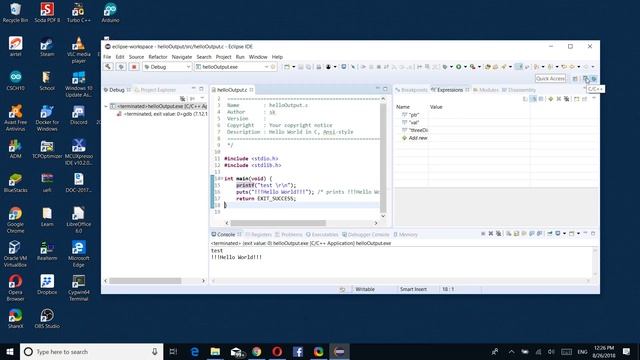Switch to the Problems tab
Viewport: 640px width, 360px height.
coord(289,235)
